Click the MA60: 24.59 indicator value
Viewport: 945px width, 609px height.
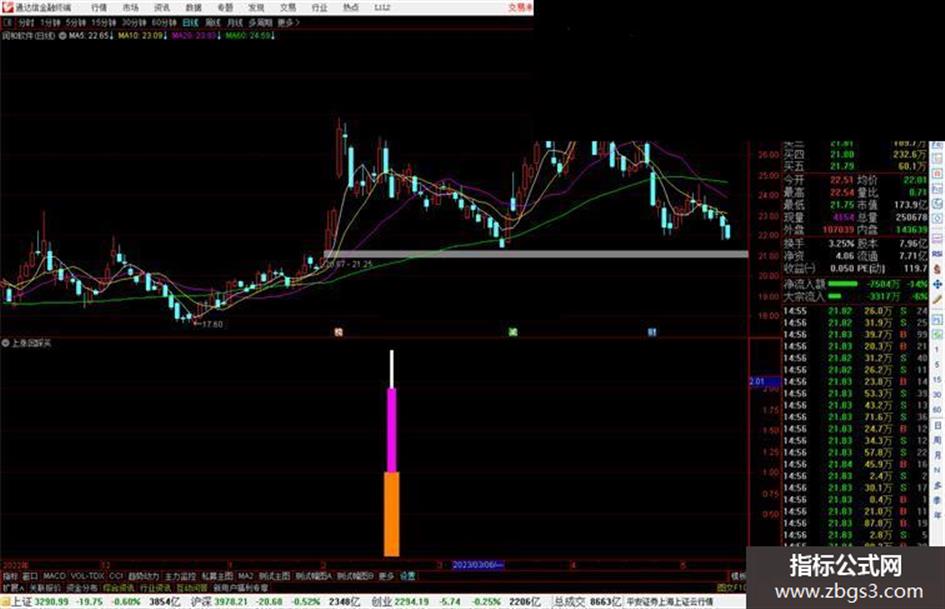(250, 36)
